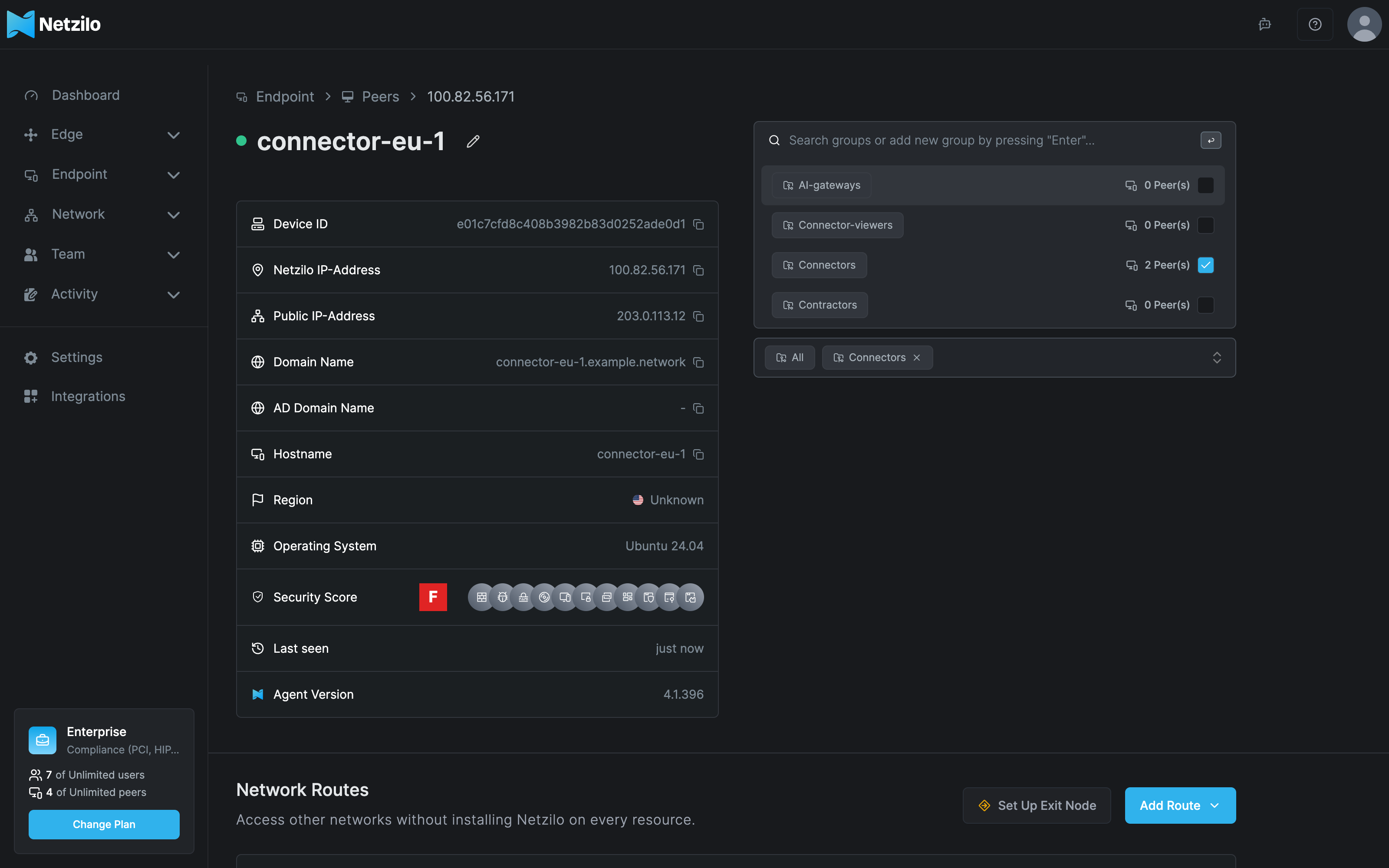The width and height of the screenshot is (1389, 868).
Task: Click the F security score badge
Action: coord(433,597)
